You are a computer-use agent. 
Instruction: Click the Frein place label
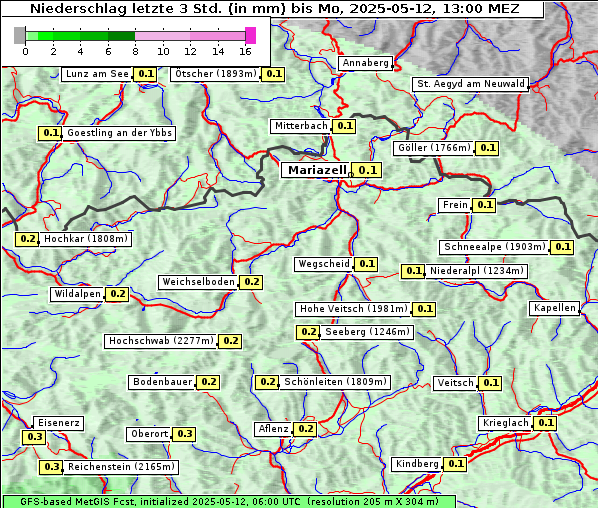(455, 205)
